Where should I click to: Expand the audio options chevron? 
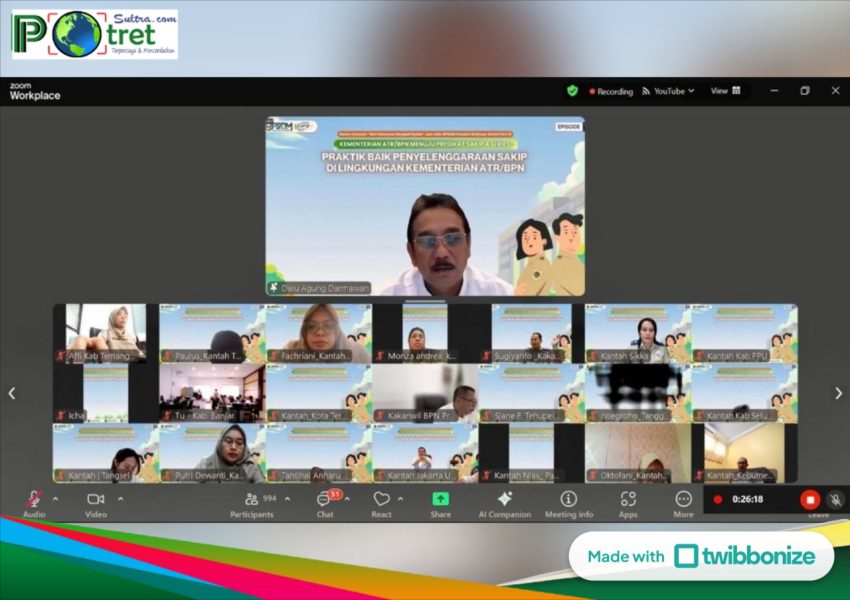pyautogui.click(x=55, y=498)
